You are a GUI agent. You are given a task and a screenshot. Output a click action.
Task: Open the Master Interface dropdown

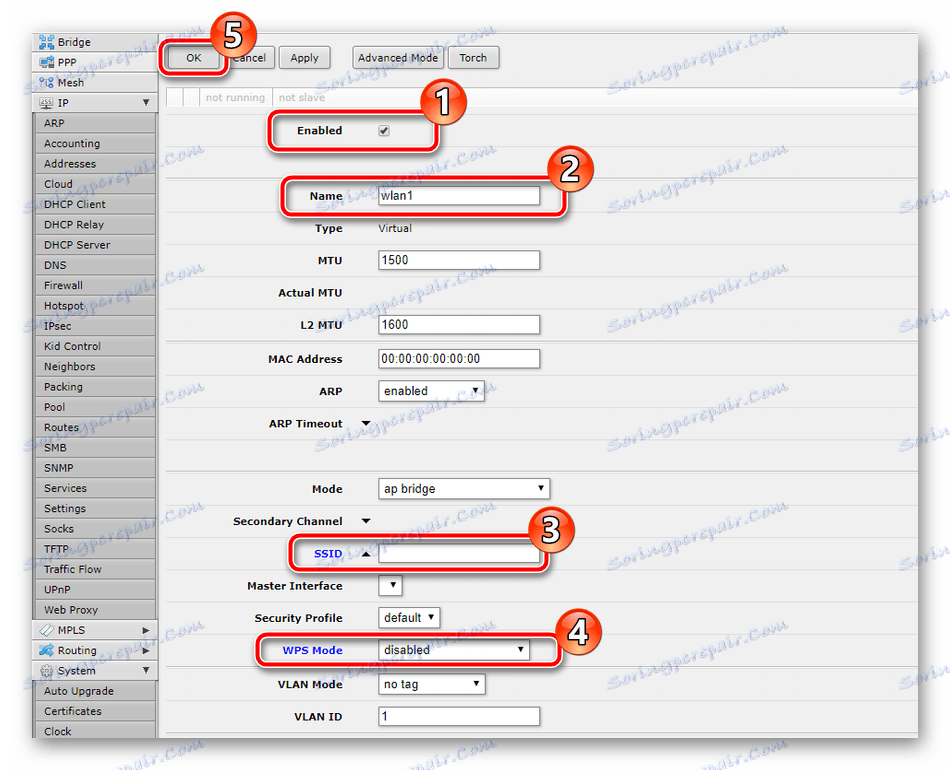[x=390, y=585]
